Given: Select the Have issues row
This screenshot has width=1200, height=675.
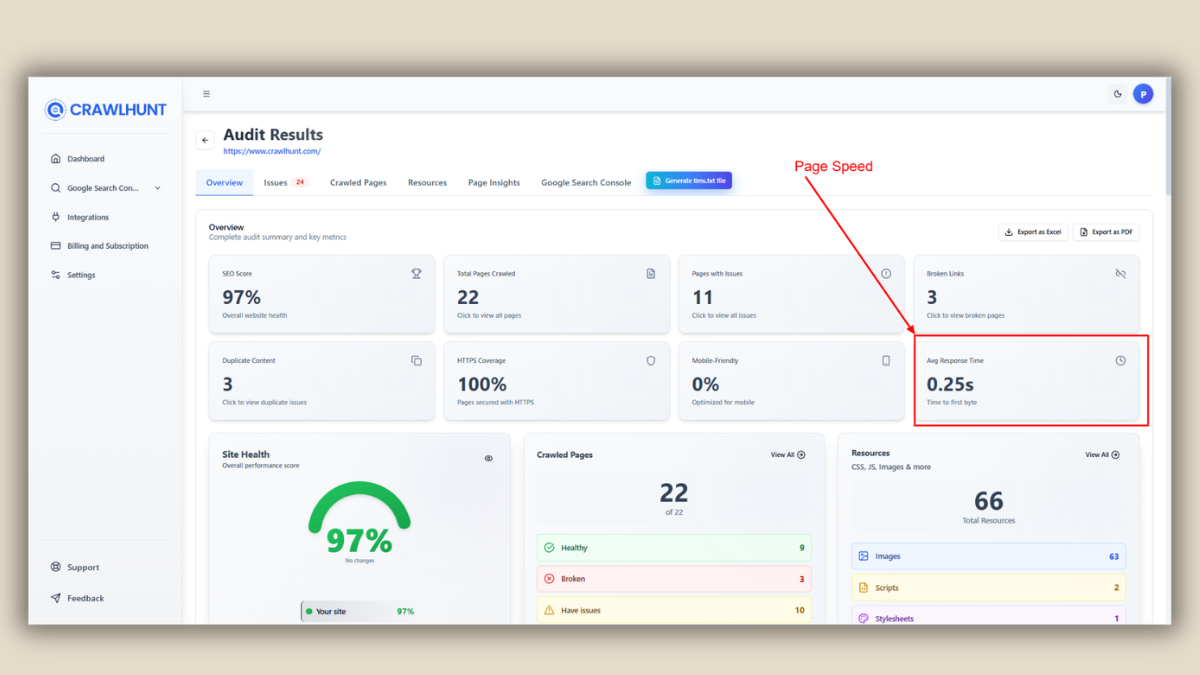Looking at the screenshot, I should (x=674, y=610).
